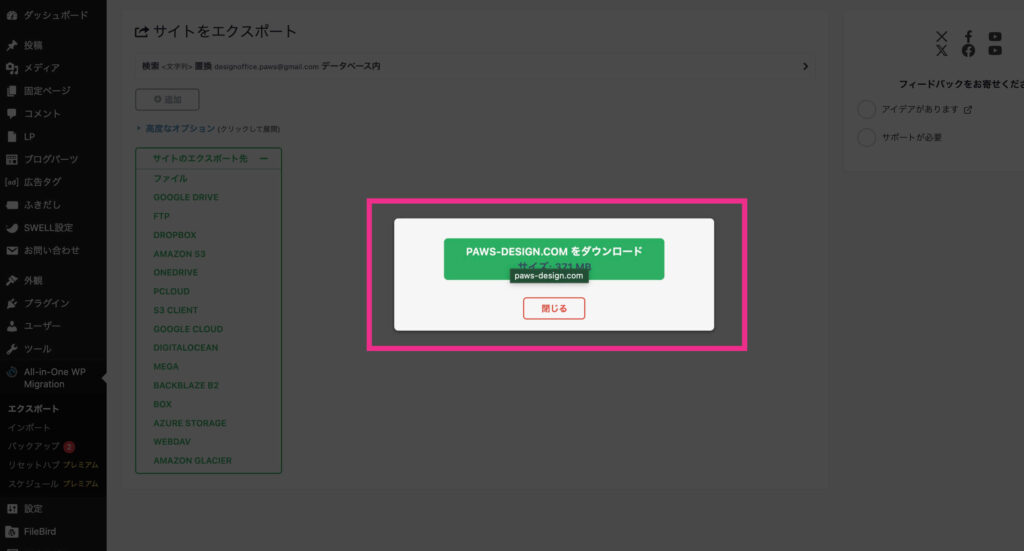Collapse the サイトのエクスポート先 dropdown header
Screen dimensions: 1024x551
coord(208,159)
